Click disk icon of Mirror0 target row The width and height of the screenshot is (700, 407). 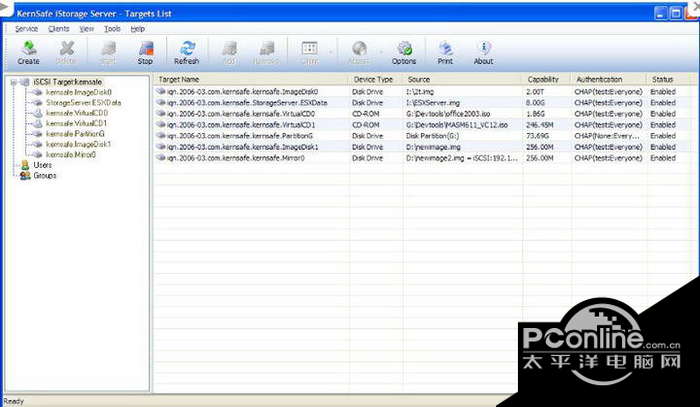click(160, 158)
